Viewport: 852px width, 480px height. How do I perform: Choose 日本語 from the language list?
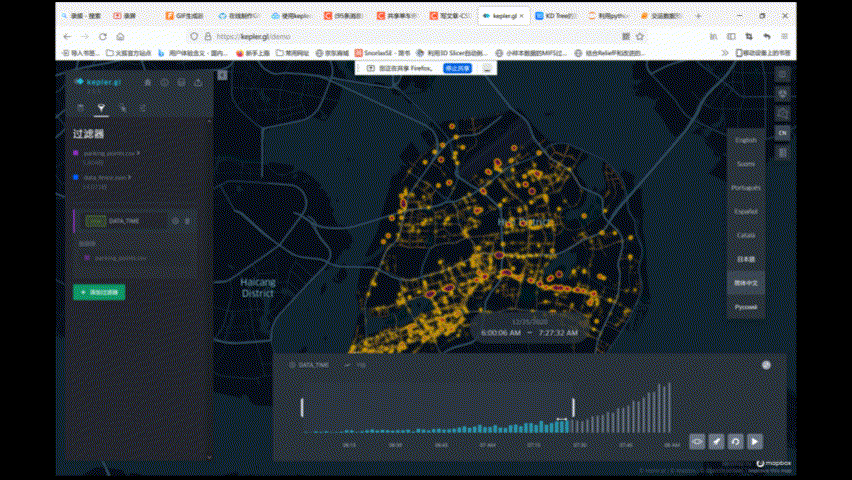click(x=746, y=259)
